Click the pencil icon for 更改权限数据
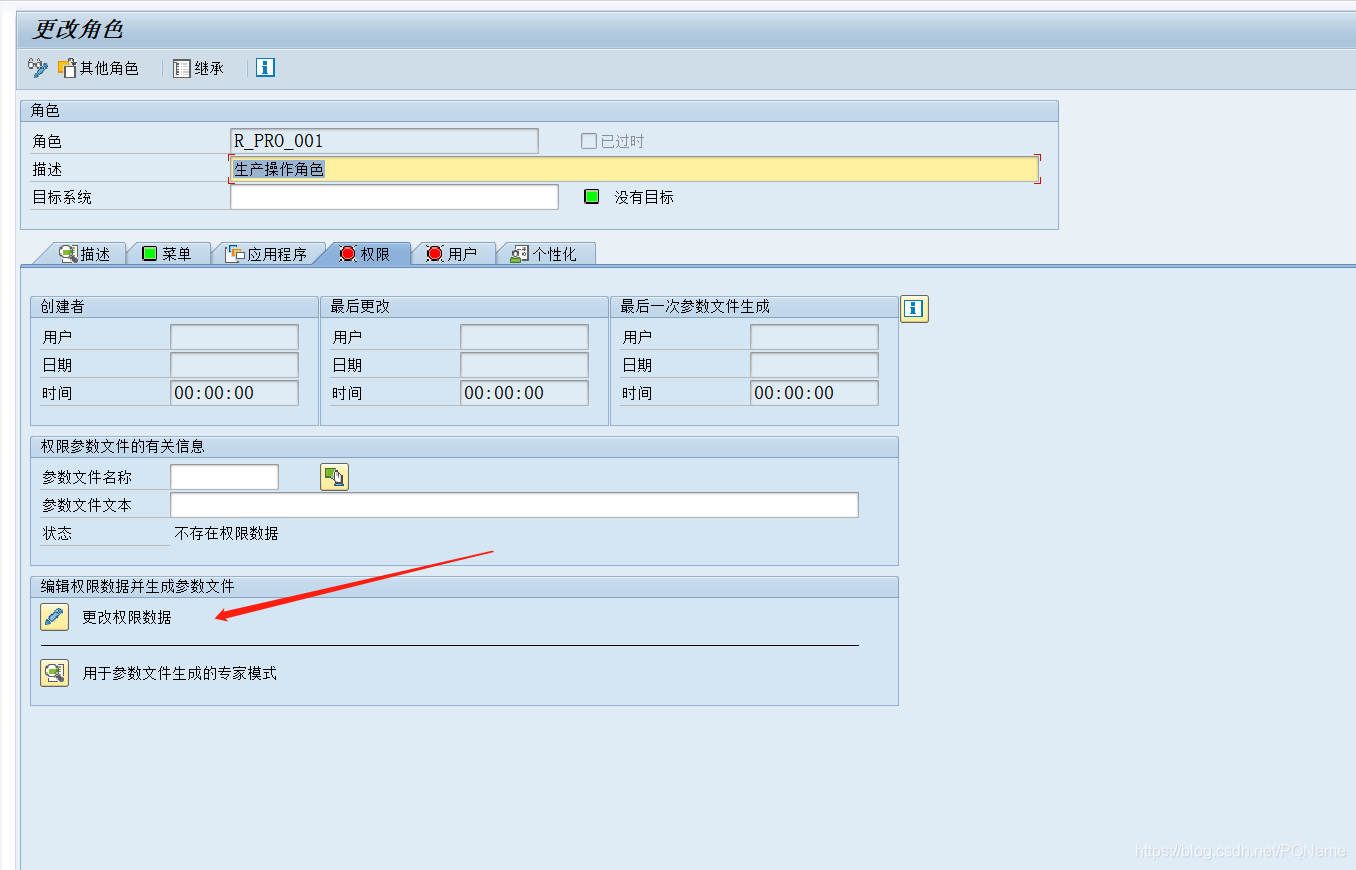The width and height of the screenshot is (1356, 870). (54, 617)
